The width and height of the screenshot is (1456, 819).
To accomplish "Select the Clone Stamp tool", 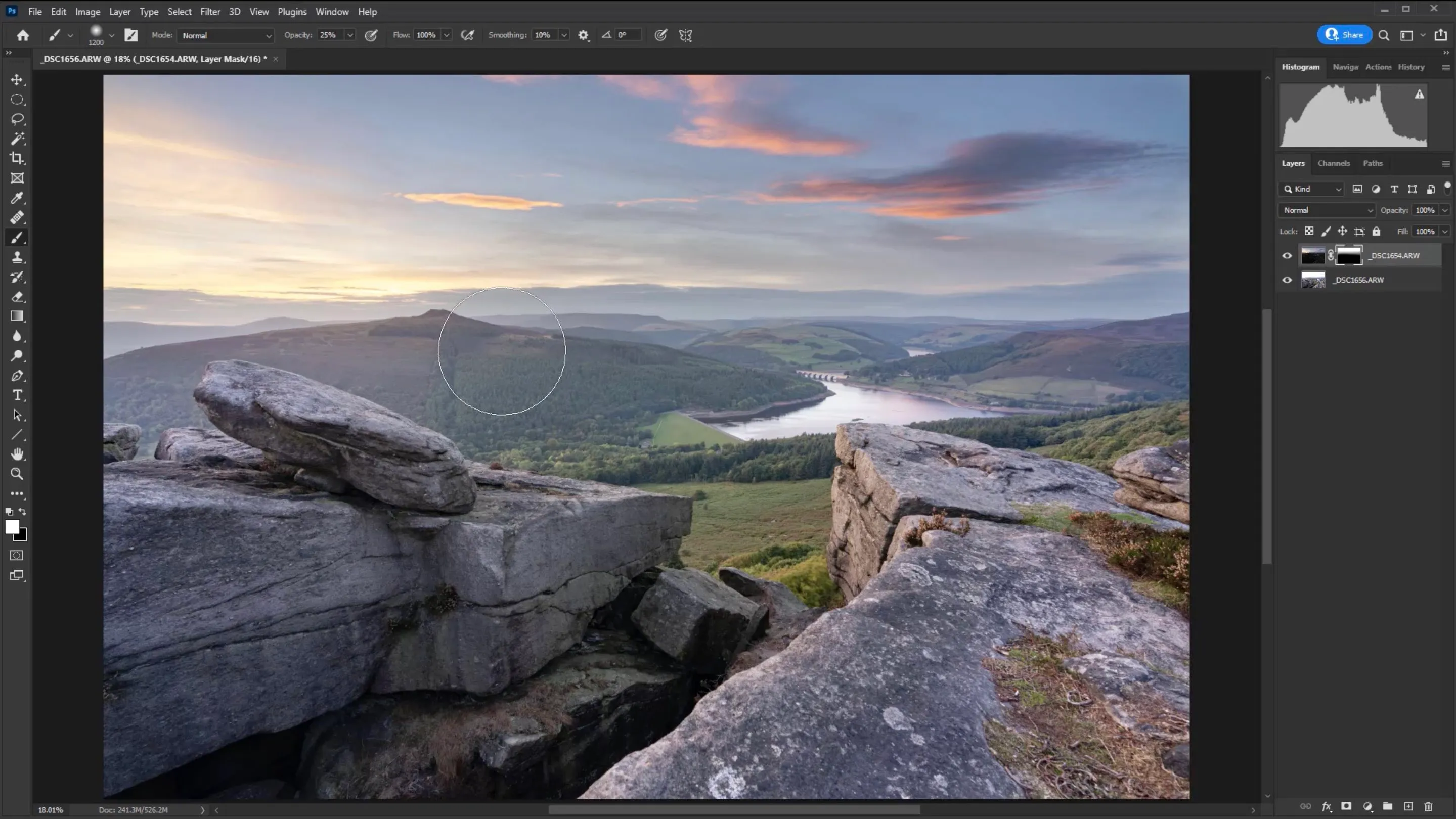I will (17, 257).
